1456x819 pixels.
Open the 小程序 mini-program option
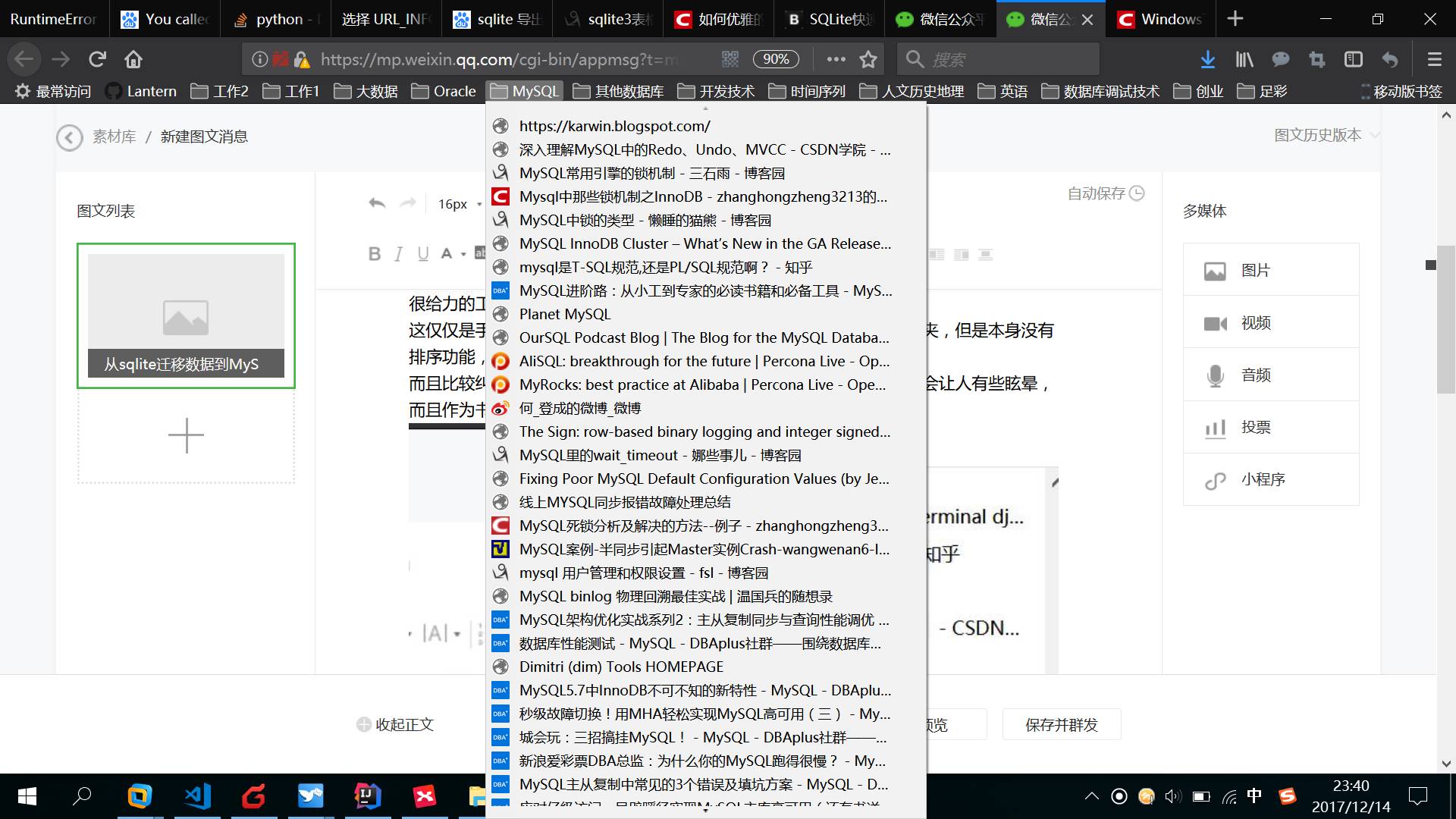[x=1263, y=479]
